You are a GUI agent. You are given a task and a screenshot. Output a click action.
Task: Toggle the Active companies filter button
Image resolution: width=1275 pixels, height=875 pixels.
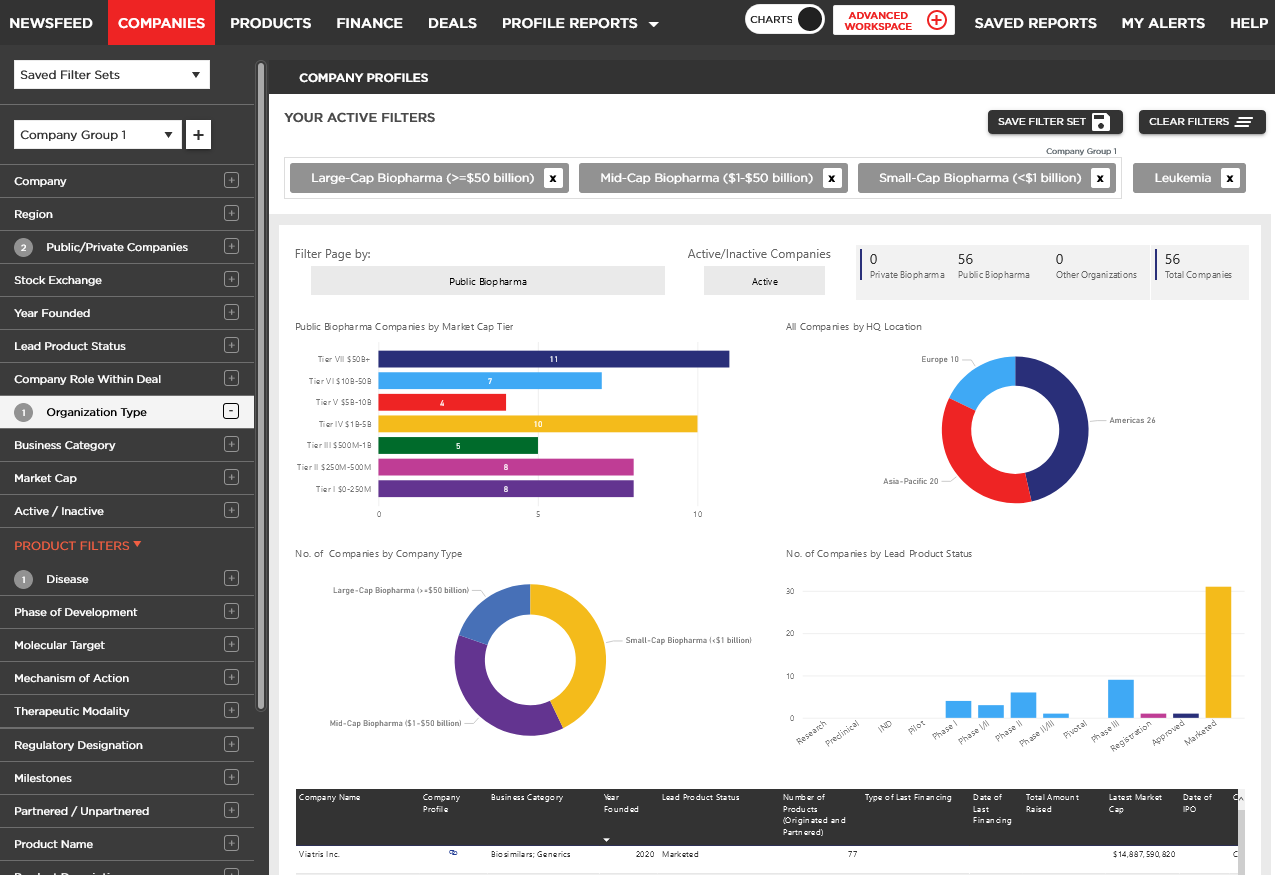pos(764,281)
